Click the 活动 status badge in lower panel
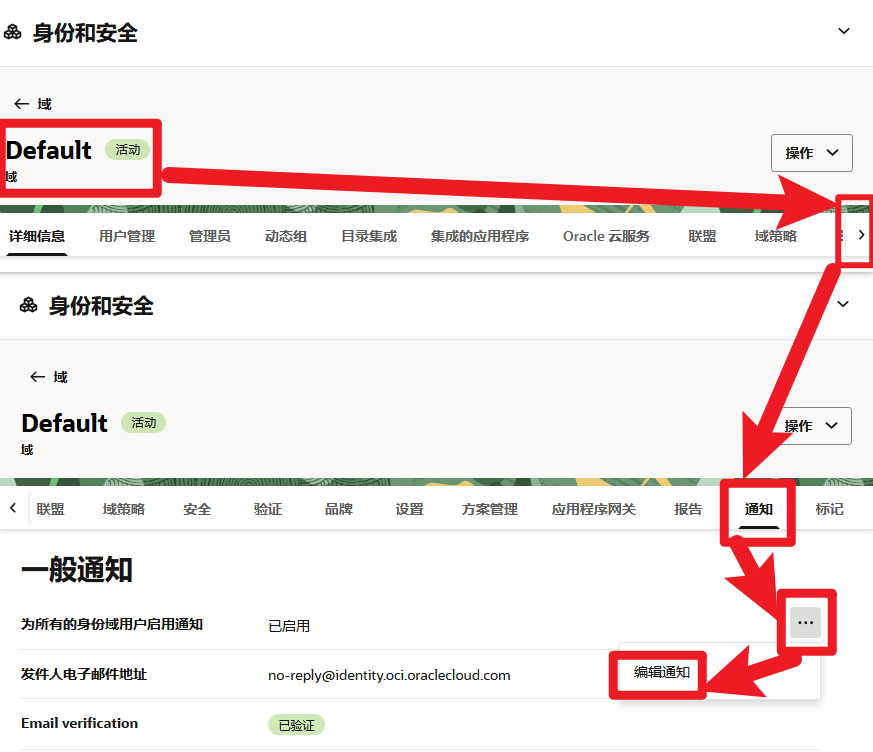 (144, 423)
